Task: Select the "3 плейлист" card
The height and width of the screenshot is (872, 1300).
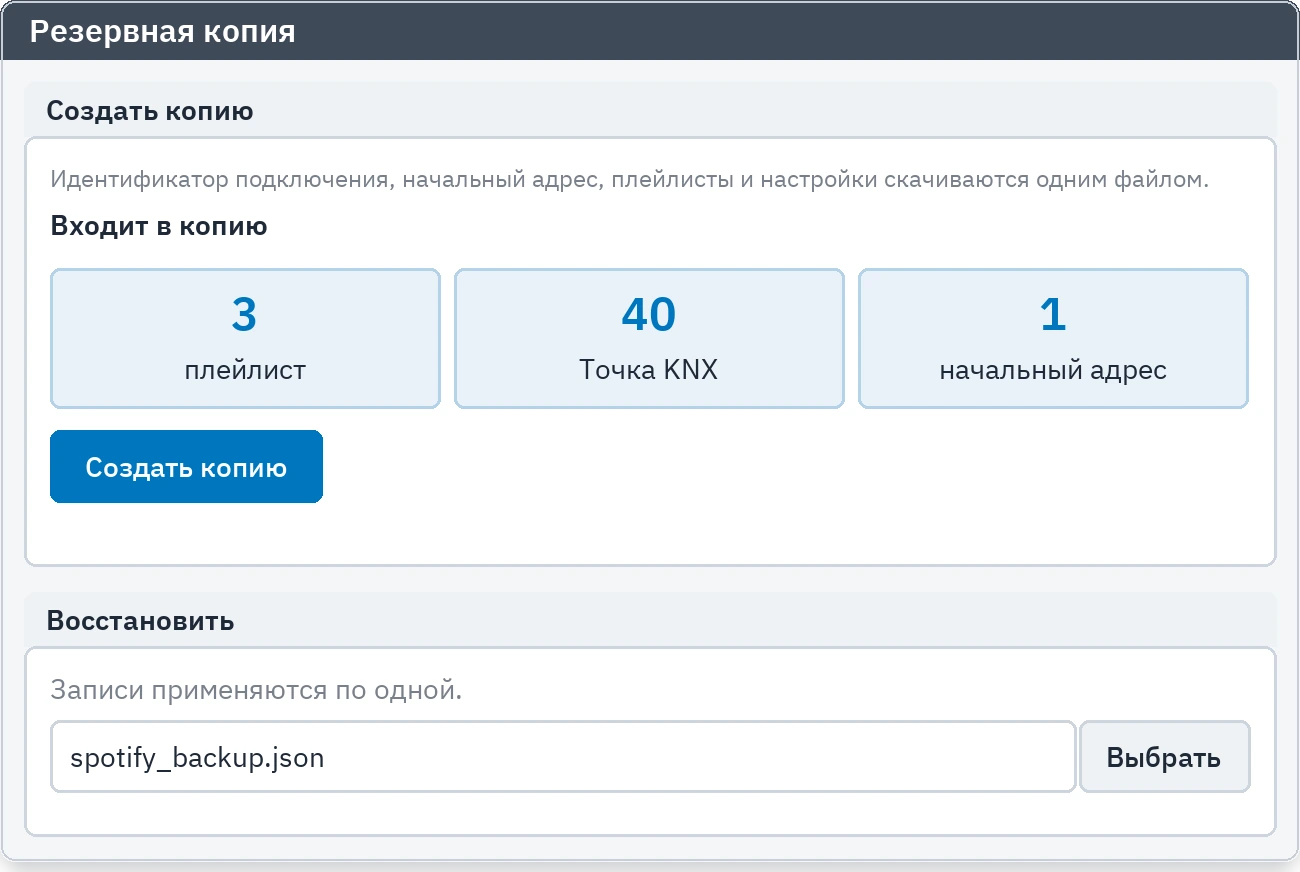Action: pyautogui.click(x=245, y=338)
